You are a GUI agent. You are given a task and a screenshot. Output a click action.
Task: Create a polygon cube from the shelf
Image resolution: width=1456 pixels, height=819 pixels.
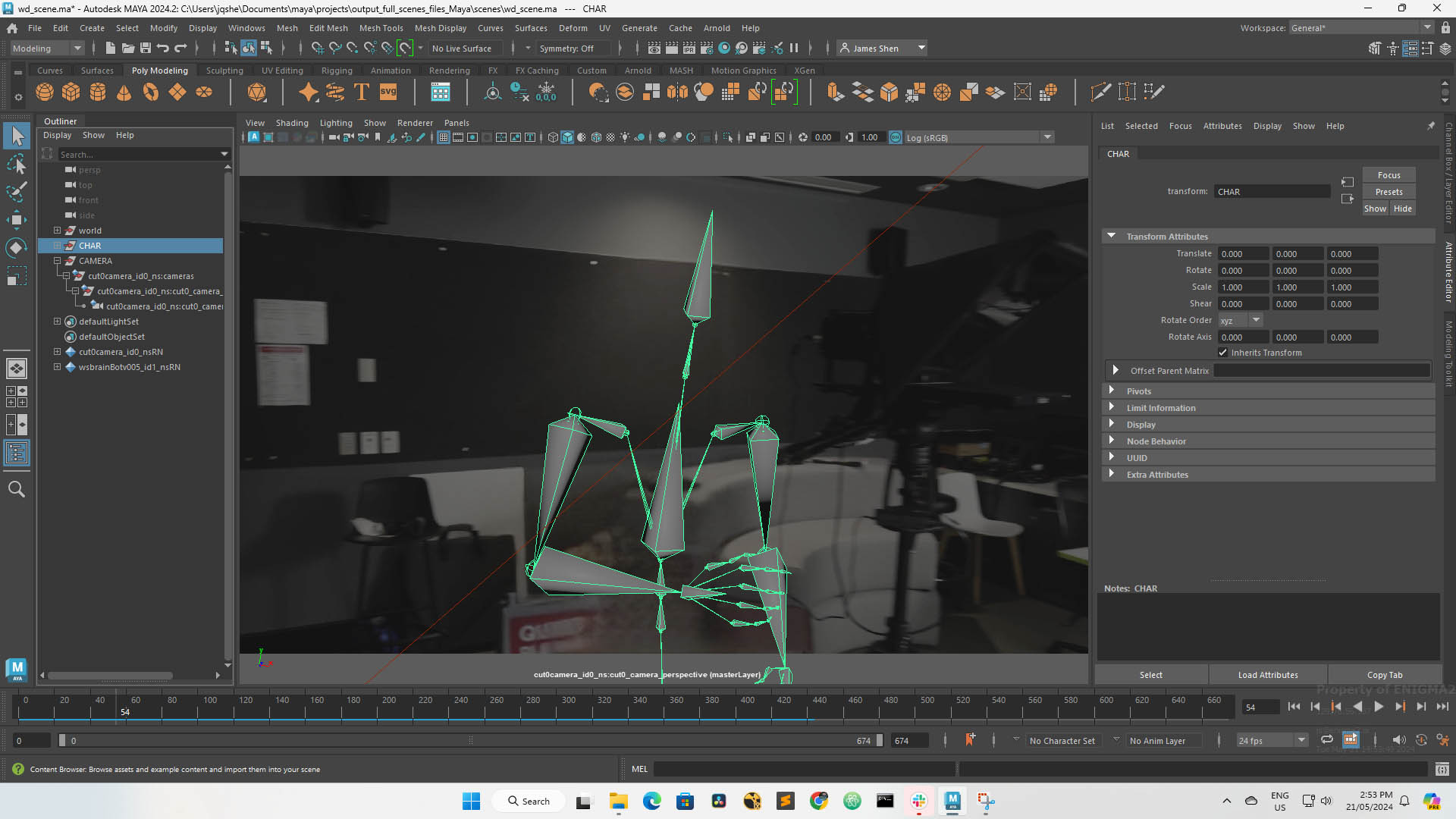point(71,92)
